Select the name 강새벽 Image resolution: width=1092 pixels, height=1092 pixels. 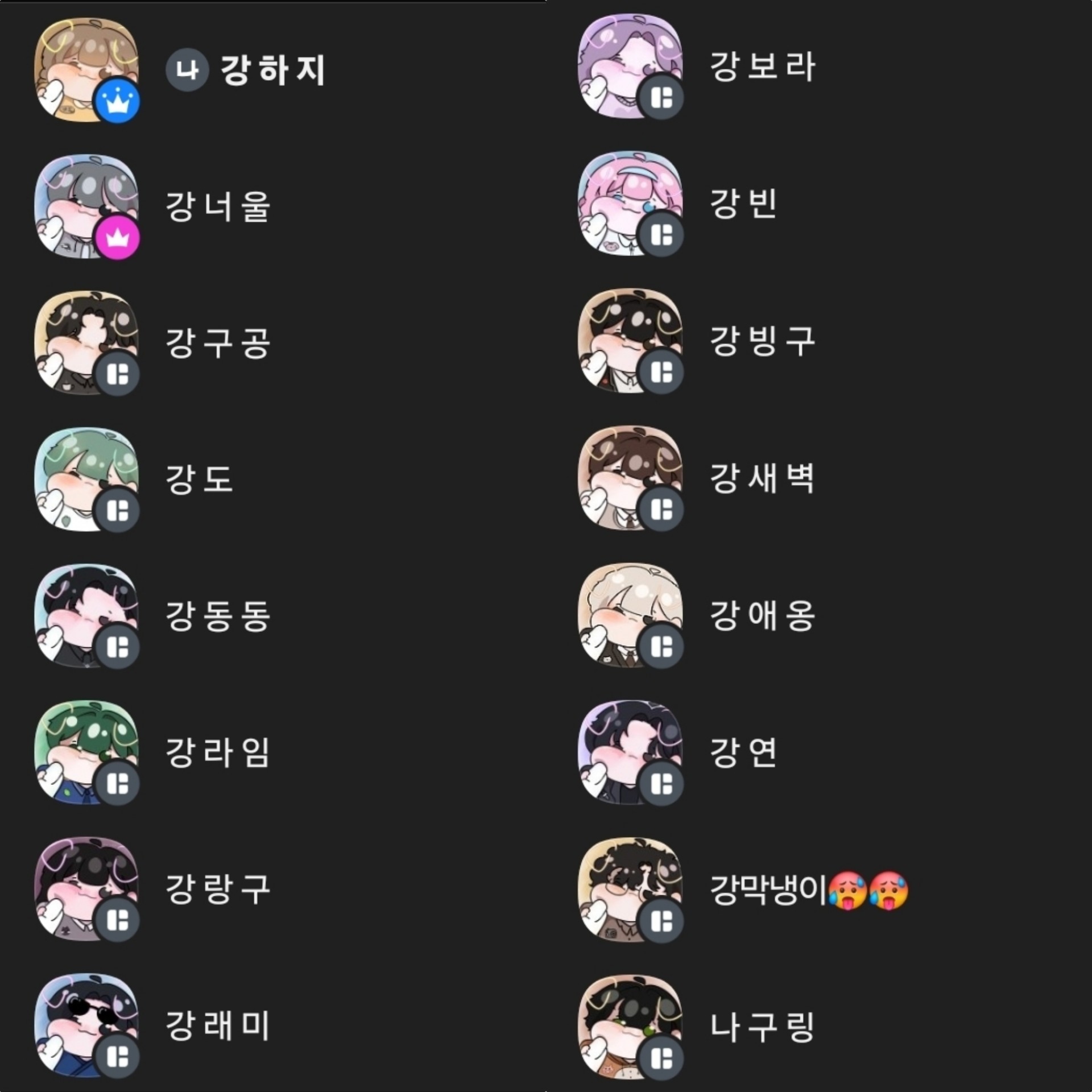click(762, 478)
